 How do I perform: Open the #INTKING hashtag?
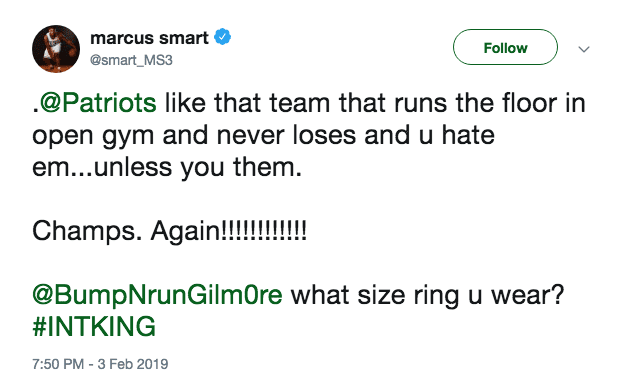click(94, 327)
